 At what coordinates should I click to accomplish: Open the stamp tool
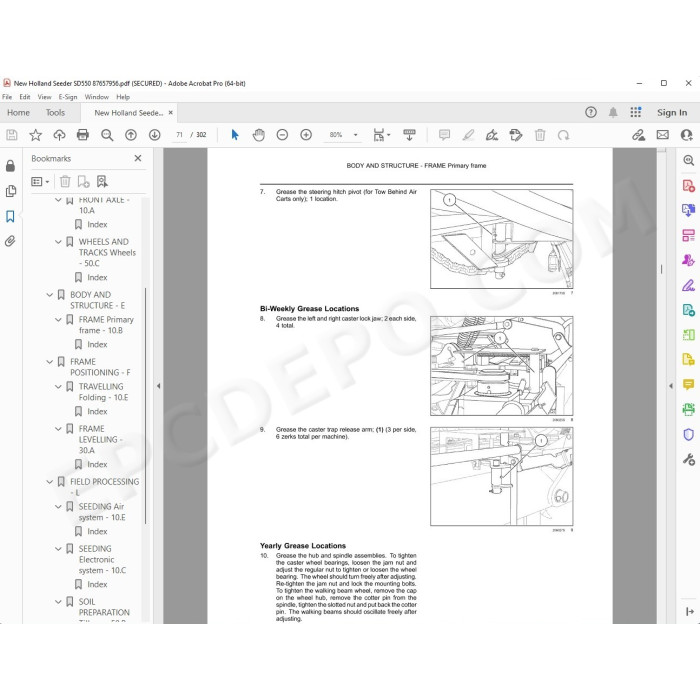(x=516, y=135)
